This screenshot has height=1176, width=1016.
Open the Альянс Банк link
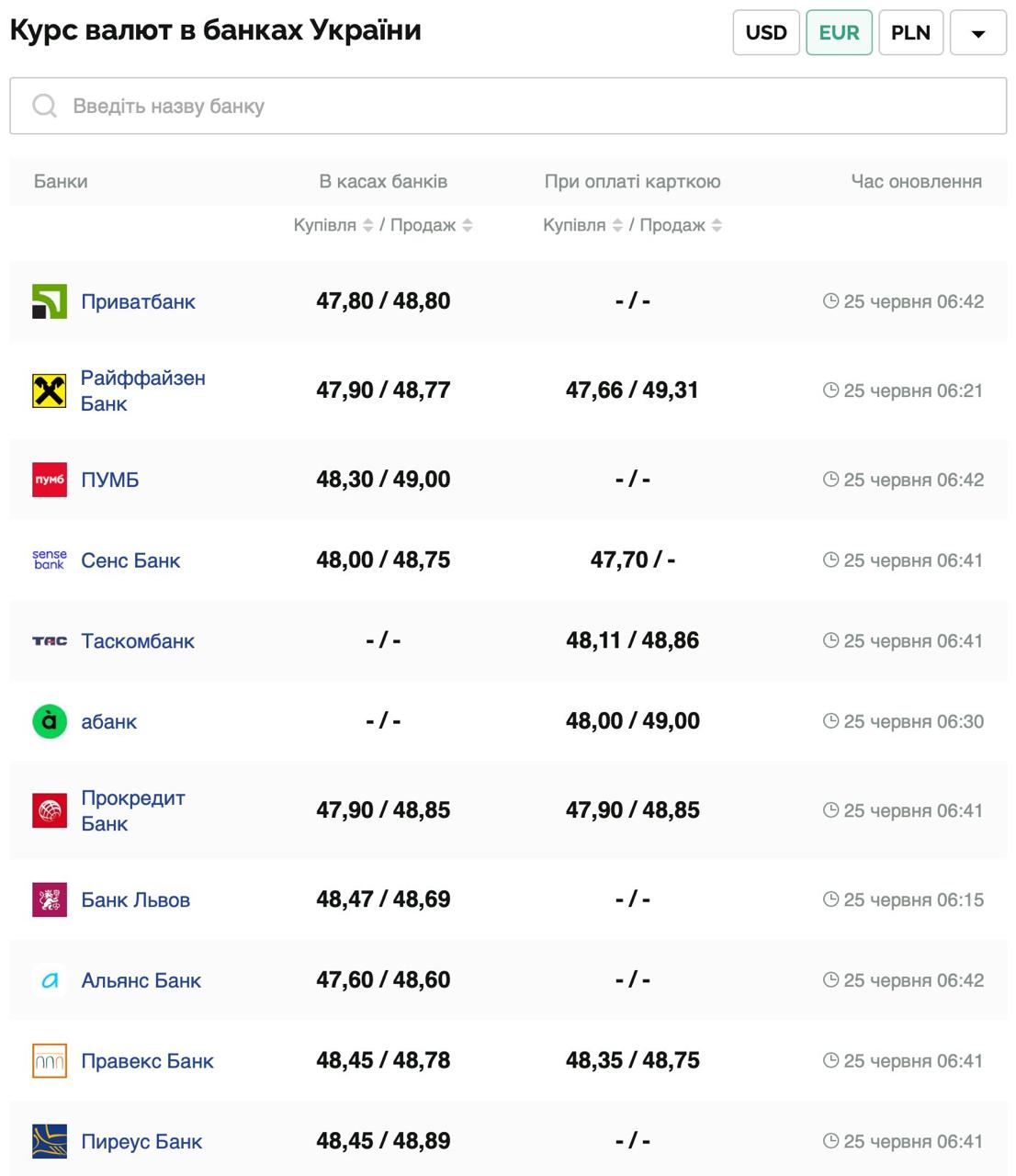(141, 980)
